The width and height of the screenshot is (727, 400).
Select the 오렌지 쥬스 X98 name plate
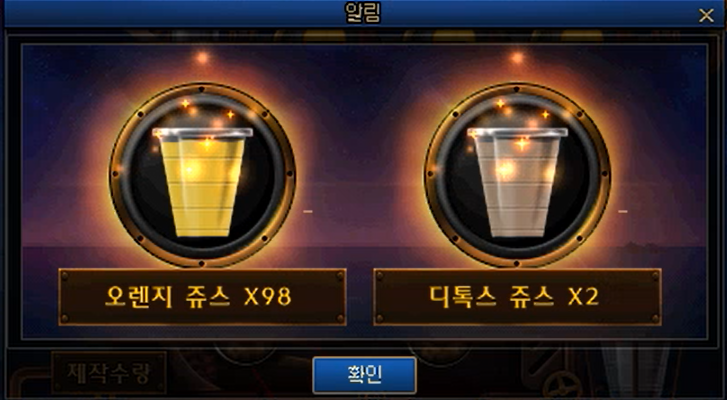click(x=202, y=297)
